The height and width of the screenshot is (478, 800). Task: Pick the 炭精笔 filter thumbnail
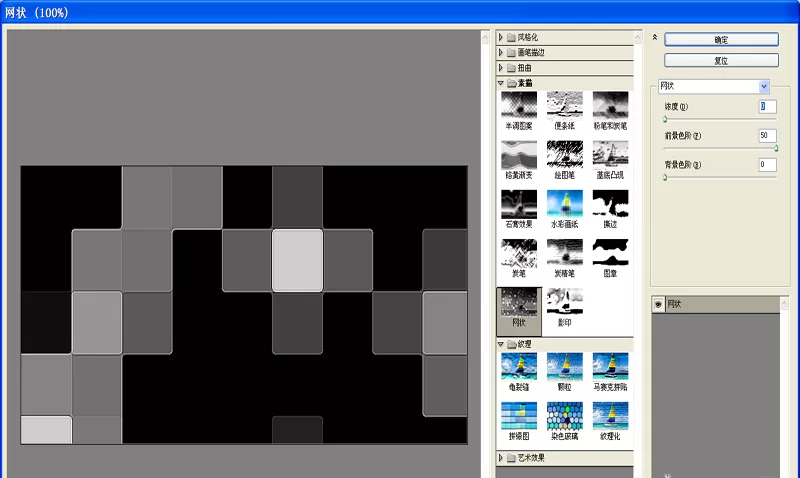pos(564,253)
